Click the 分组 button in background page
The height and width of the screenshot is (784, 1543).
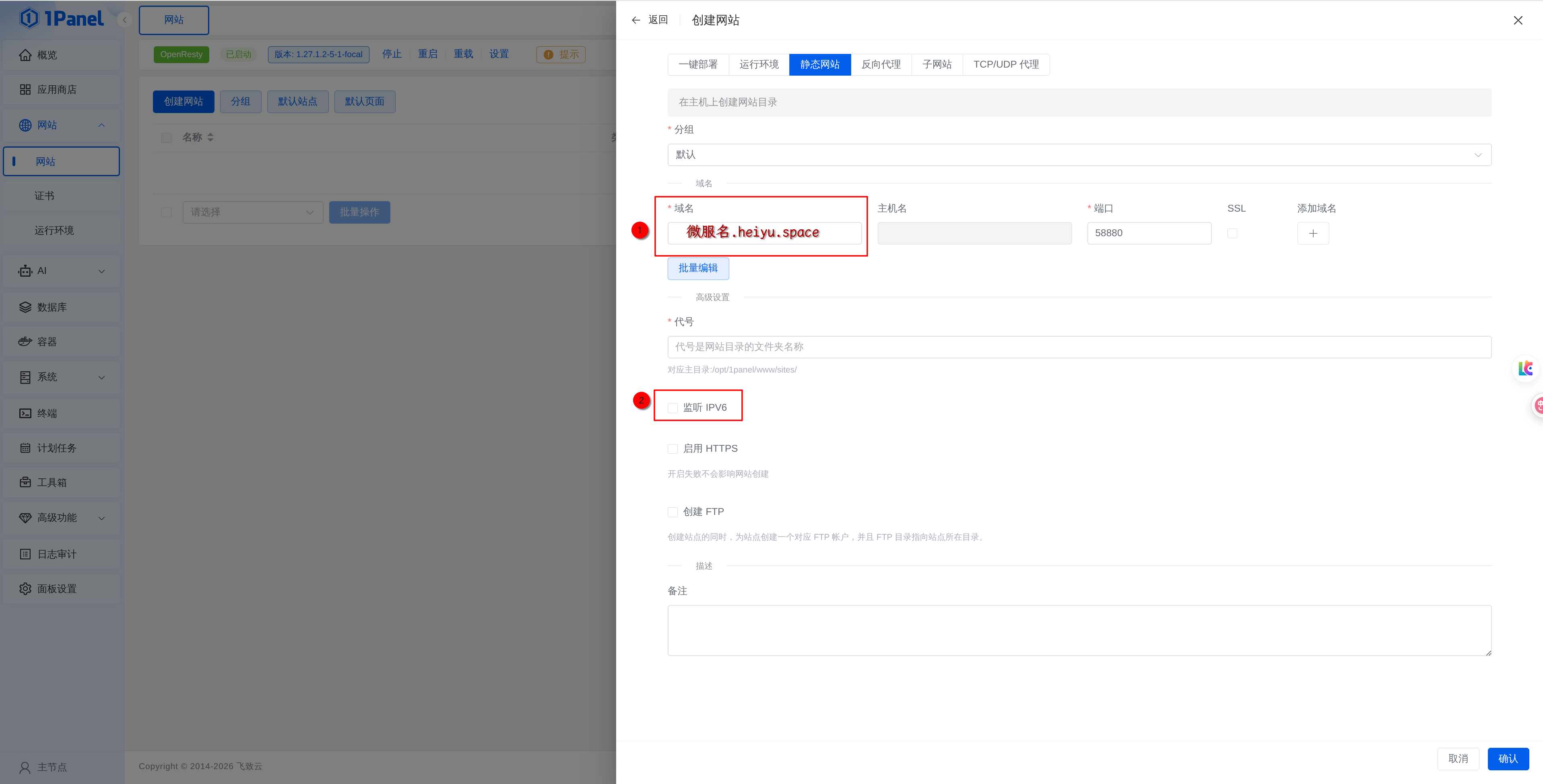click(x=240, y=102)
